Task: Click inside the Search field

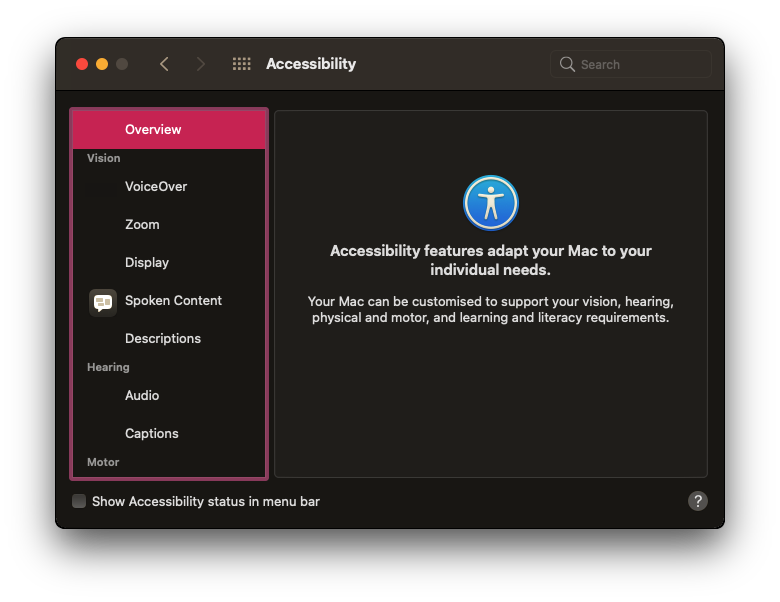Action: [x=631, y=64]
